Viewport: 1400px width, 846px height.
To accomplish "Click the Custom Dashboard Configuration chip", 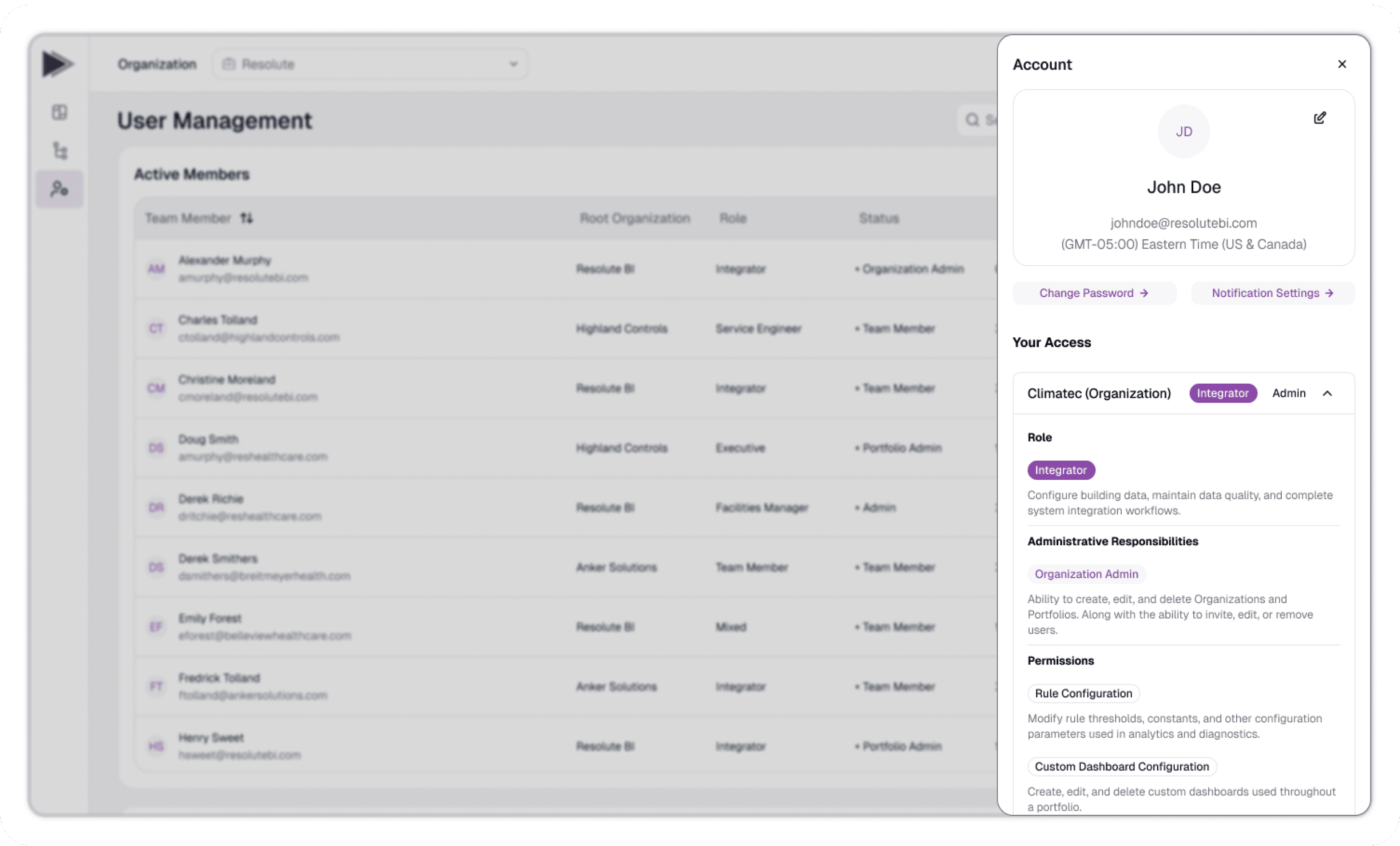I will (1121, 766).
